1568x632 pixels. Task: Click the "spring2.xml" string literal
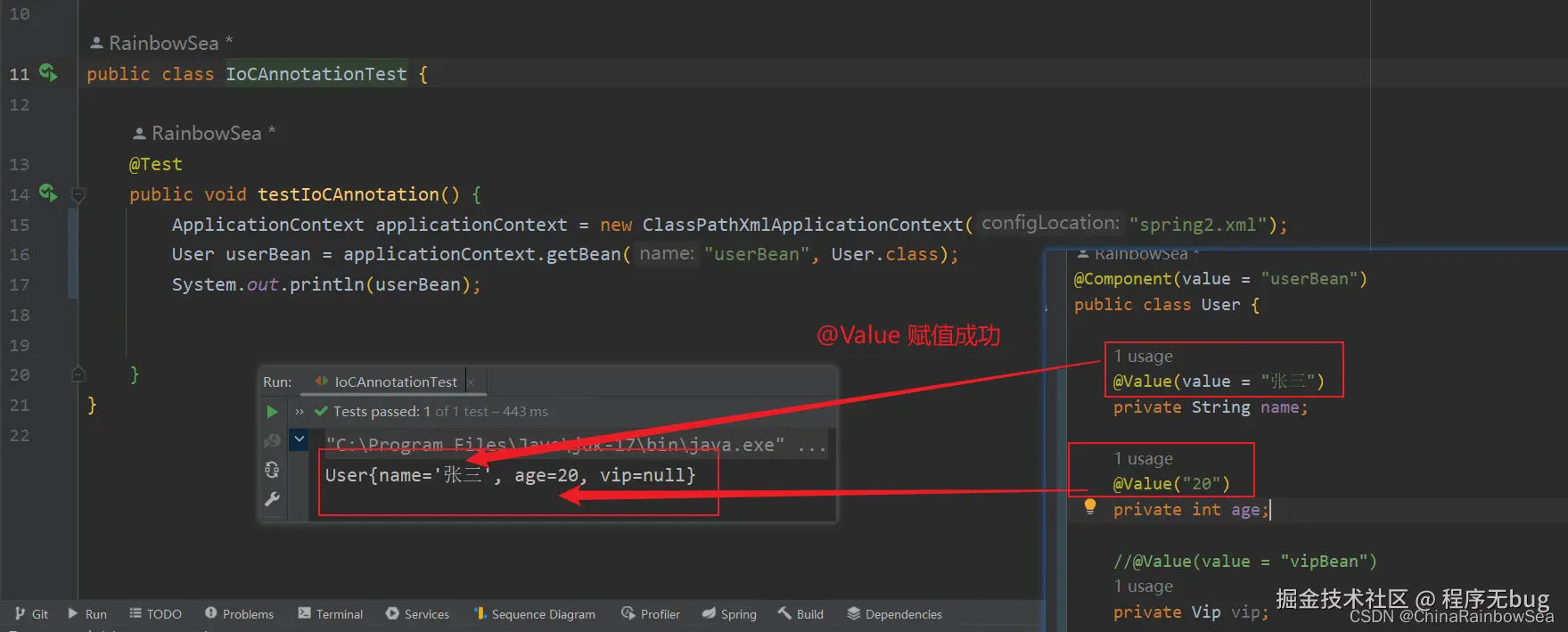pyautogui.click(x=1197, y=225)
